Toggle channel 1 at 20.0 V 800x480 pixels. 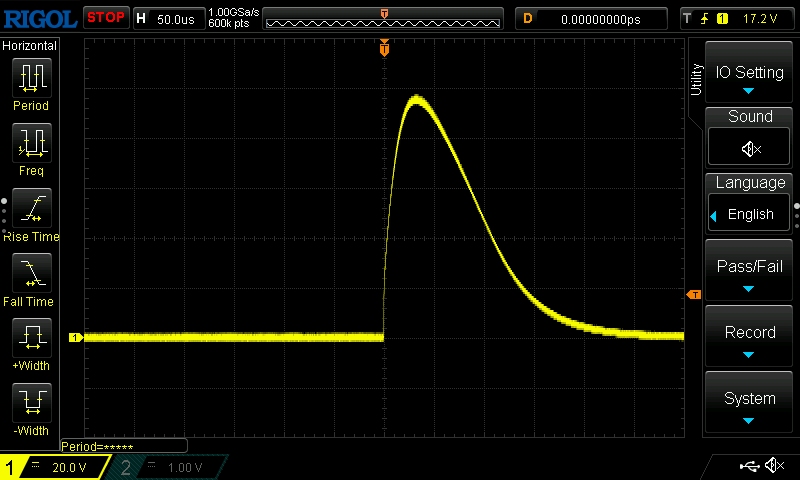coord(57,467)
